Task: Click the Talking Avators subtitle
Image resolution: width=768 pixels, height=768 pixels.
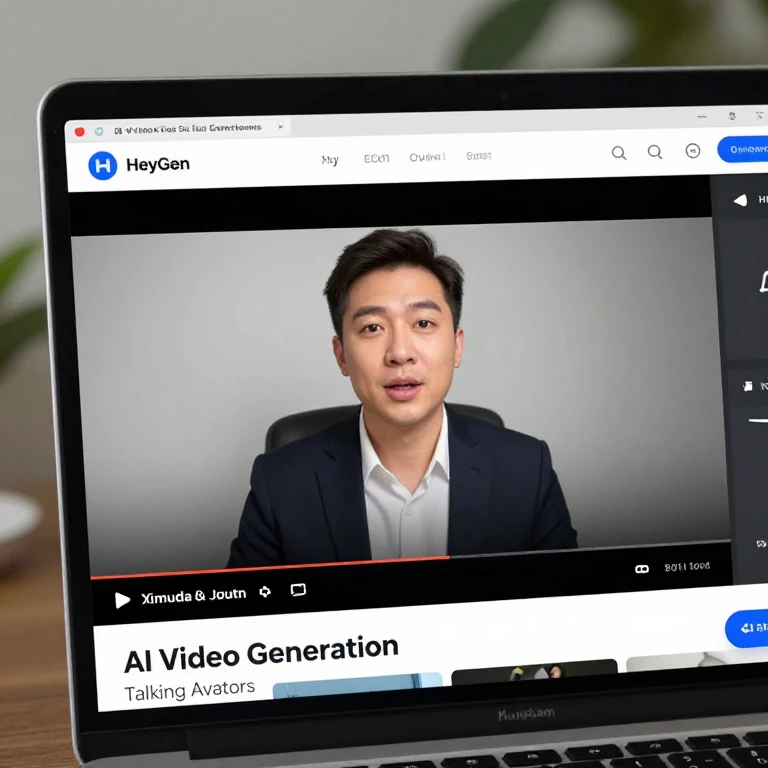Action: tap(190, 690)
